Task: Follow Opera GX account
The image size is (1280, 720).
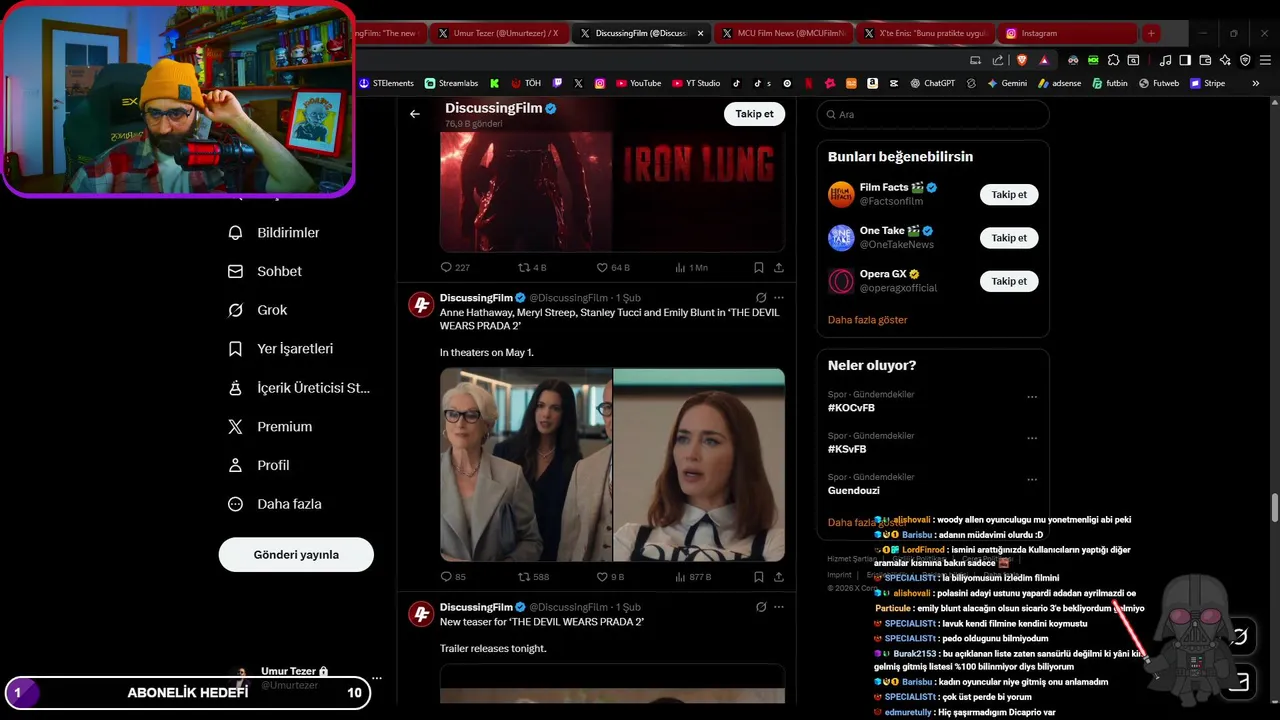Action: tap(1009, 281)
